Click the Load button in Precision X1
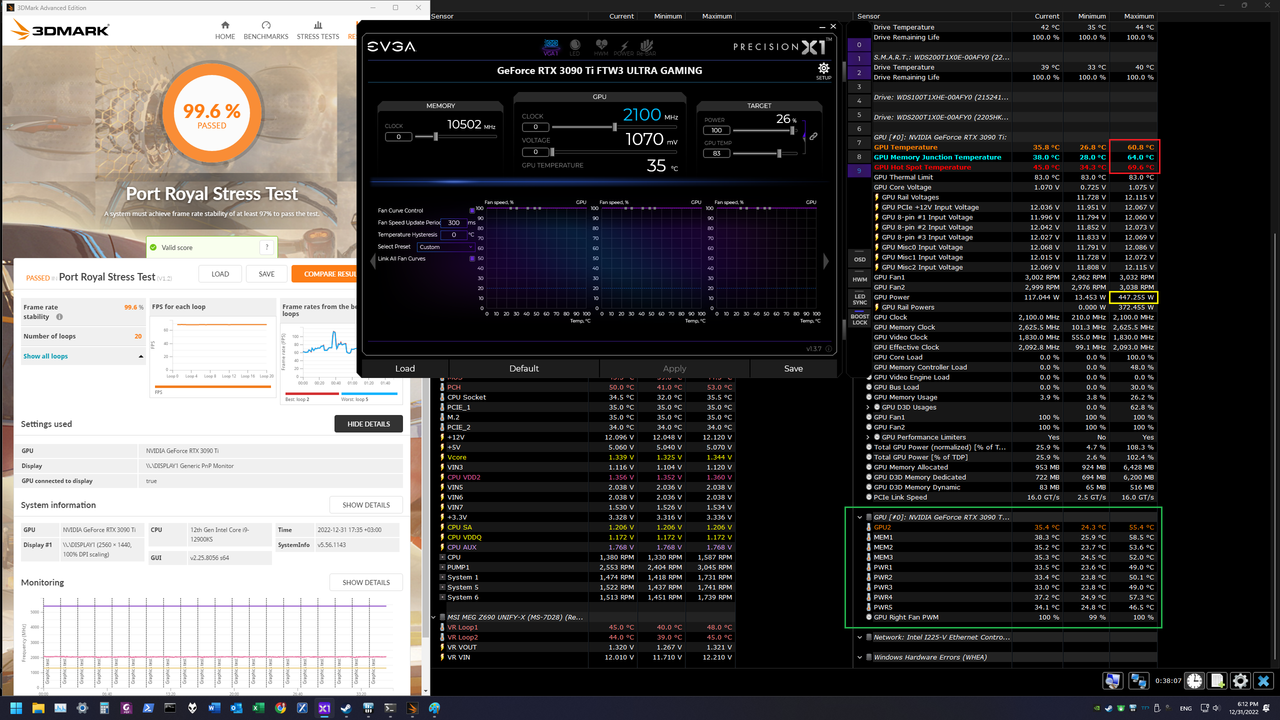Viewport: 1280px width, 720px height. 405,368
